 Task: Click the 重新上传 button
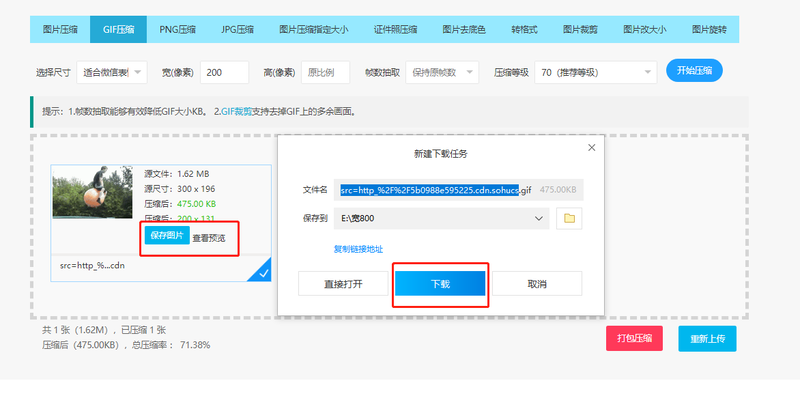(707, 339)
